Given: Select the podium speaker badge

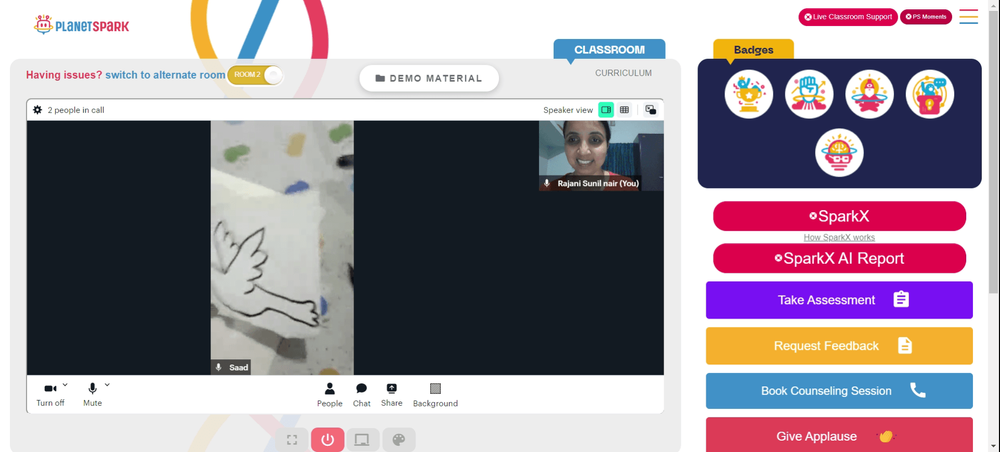Looking at the screenshot, I should (930, 94).
